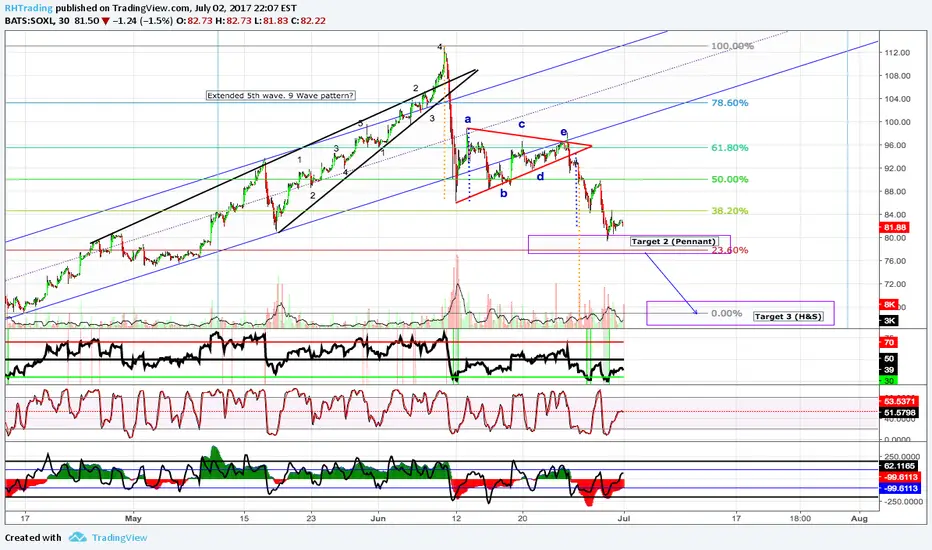Click the red 70 RSI level tag

point(889,342)
